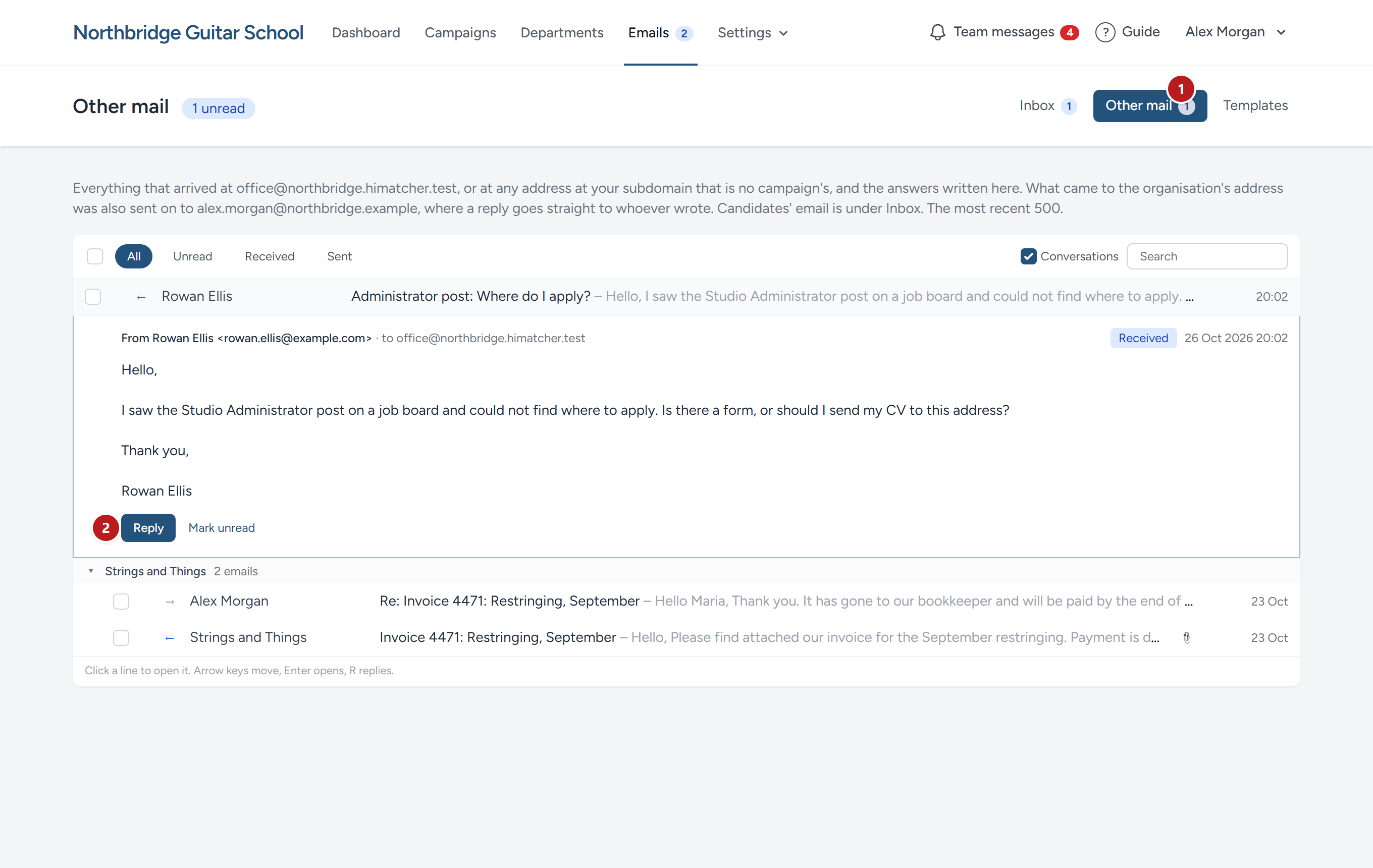Filter the list by All emails
Screen dimensions: 1373x868
pyautogui.click(x=133, y=256)
